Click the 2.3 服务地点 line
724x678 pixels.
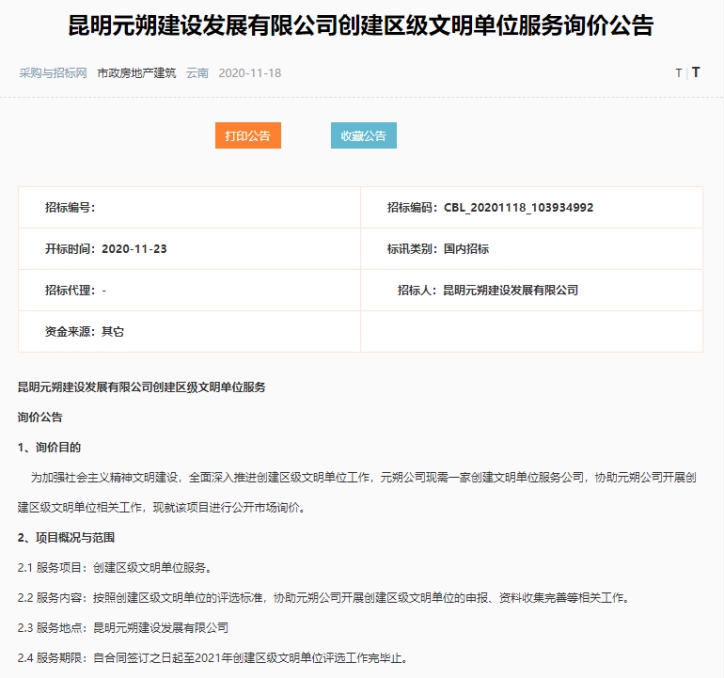point(123,628)
